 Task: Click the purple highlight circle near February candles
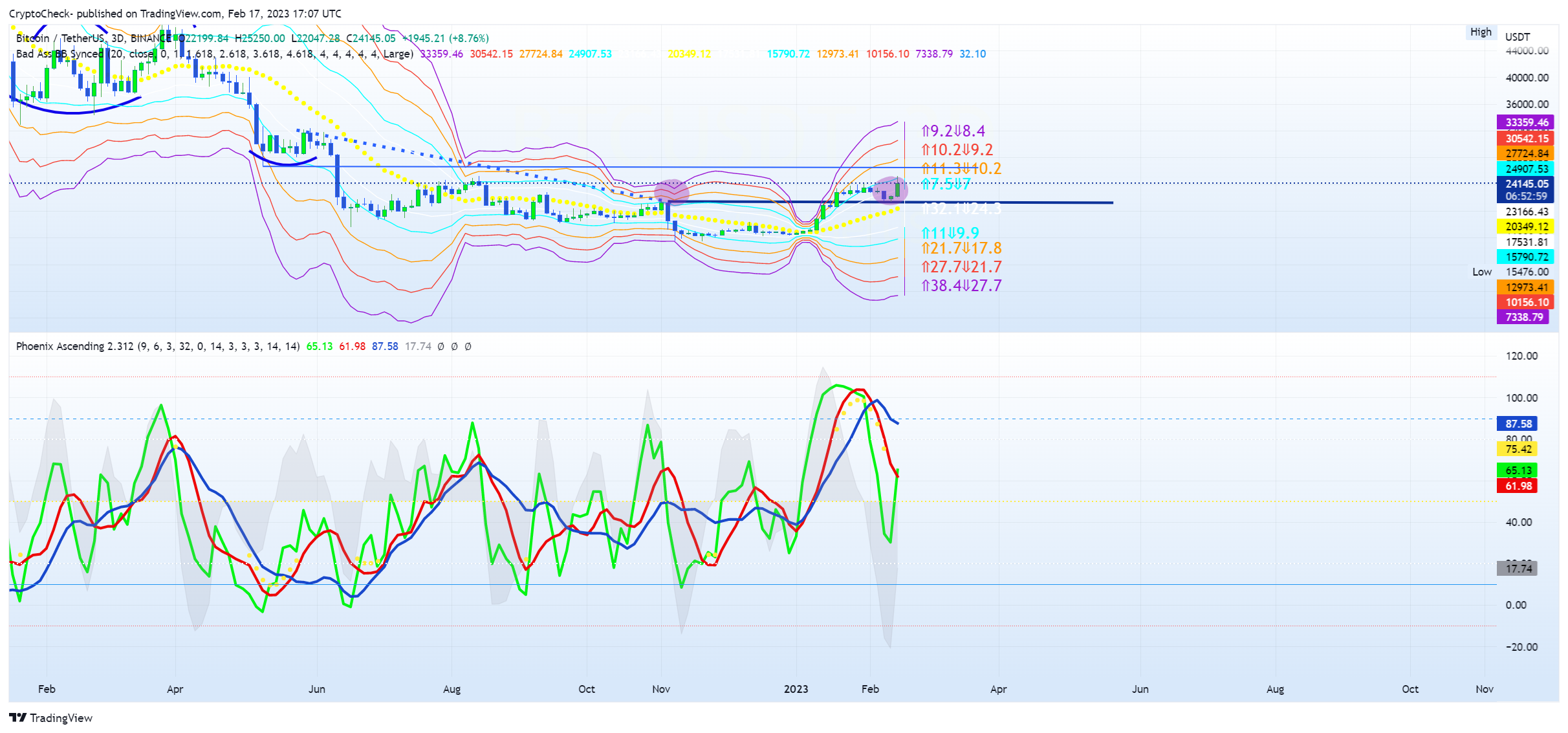tap(891, 191)
